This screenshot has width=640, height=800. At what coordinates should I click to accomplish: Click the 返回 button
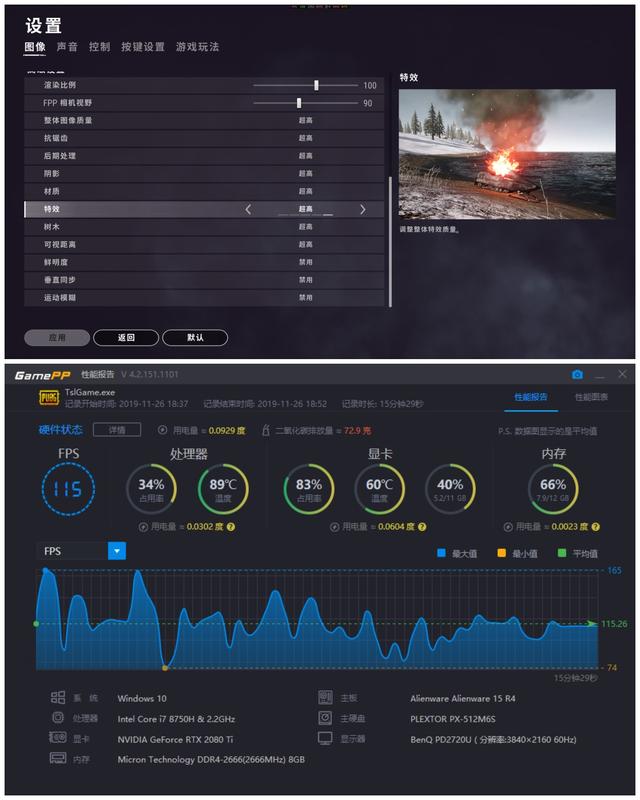(126, 338)
